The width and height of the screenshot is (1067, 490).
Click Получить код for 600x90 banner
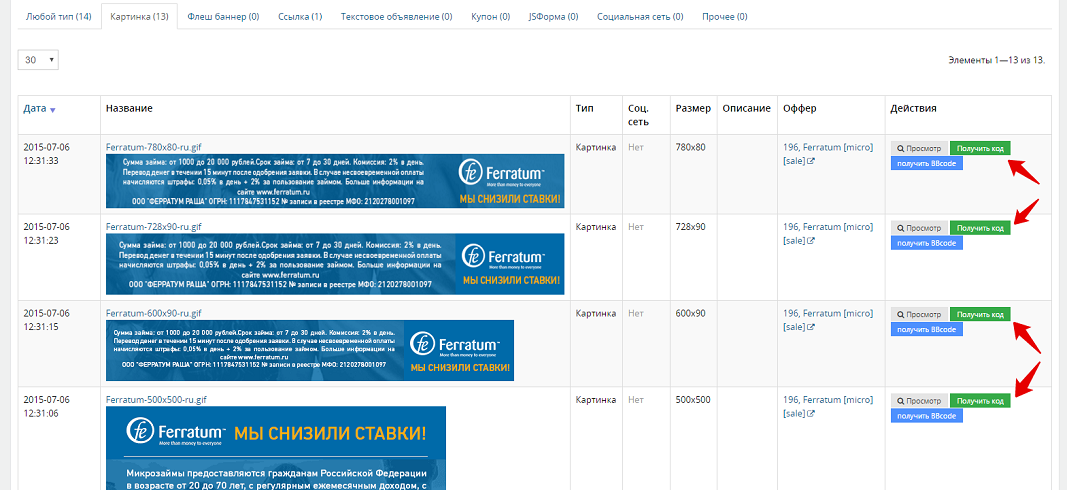[980, 314]
